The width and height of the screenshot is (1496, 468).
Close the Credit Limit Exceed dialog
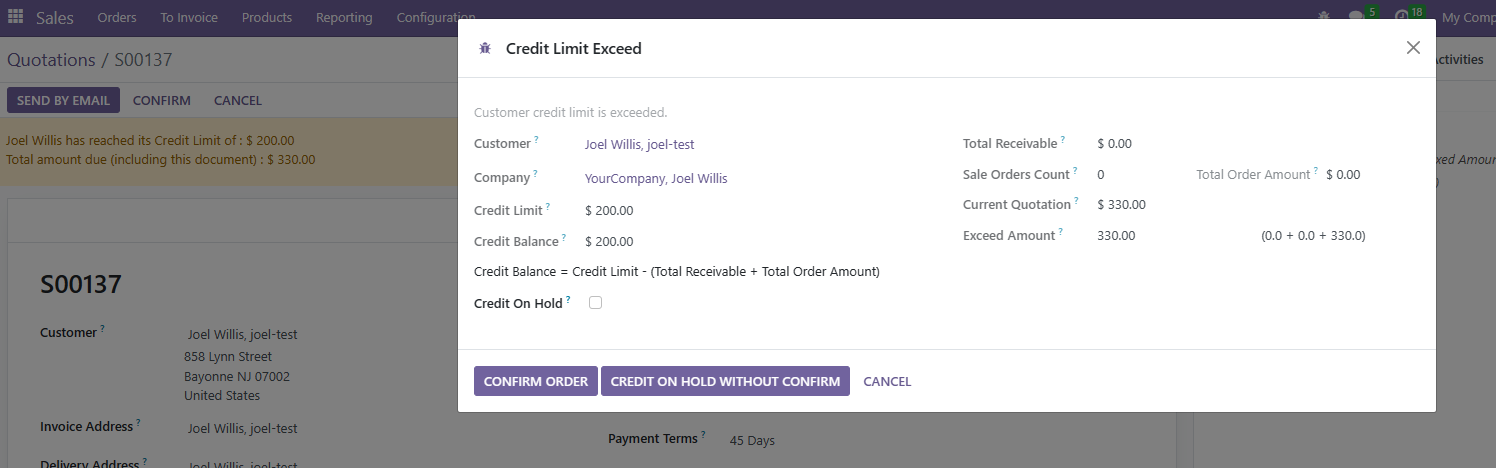coord(1413,48)
